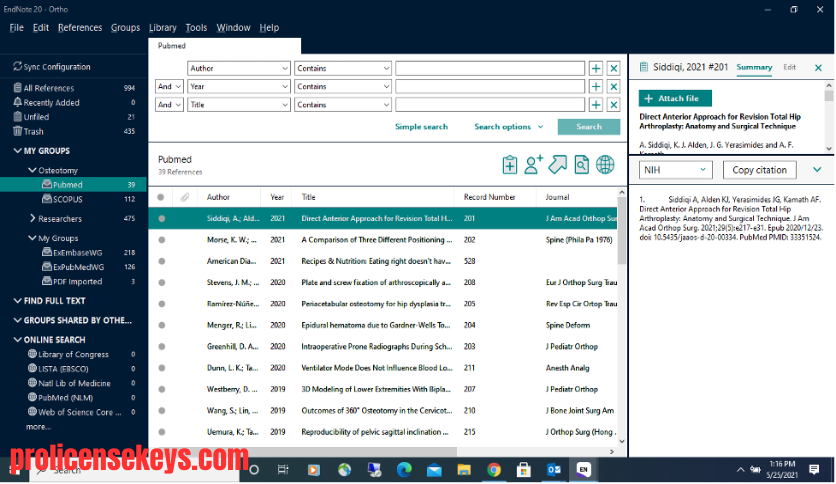Open the first And operator dropdown
This screenshot has width=836, height=484.
(169, 86)
